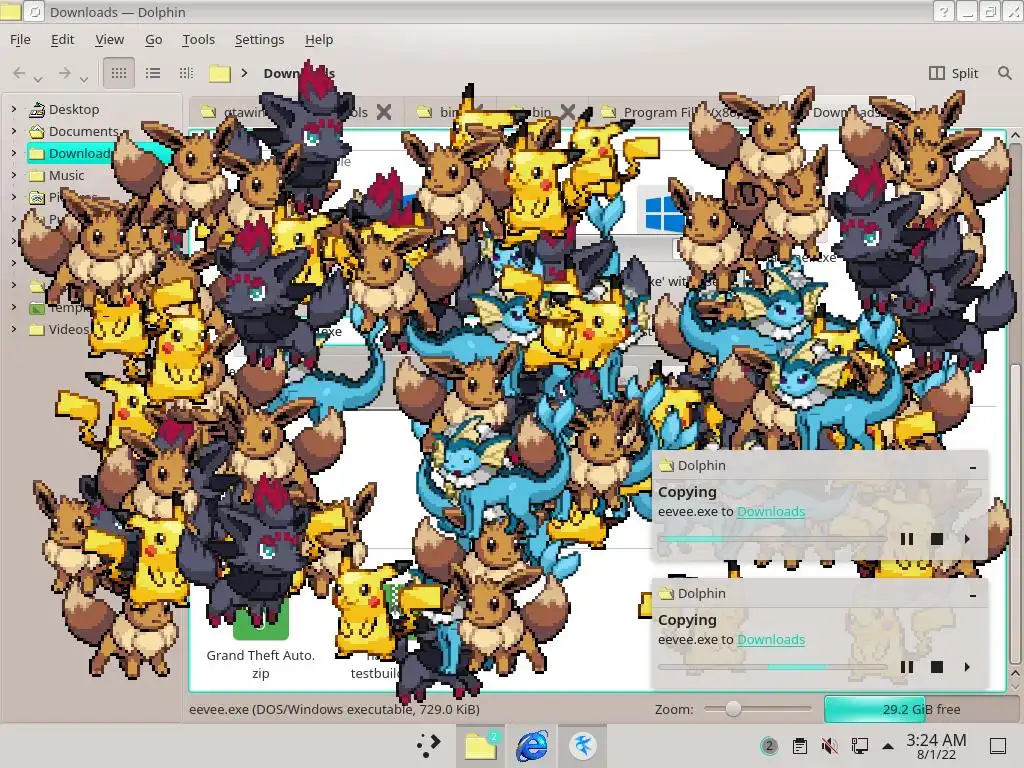Open Downloads link in lower copy notification
1024x768 pixels.
771,639
